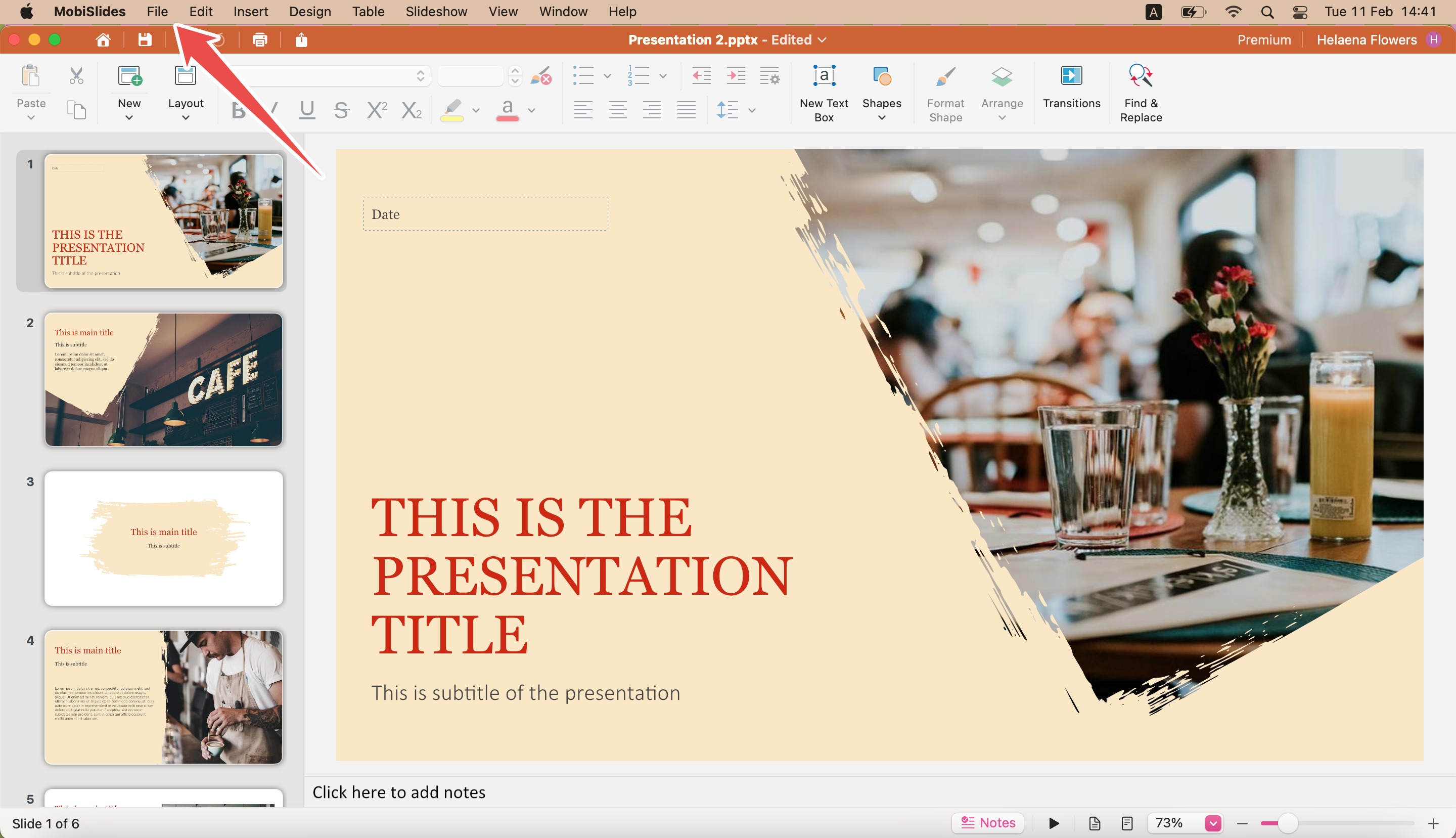Apply yellow highlight color
The image size is (1456, 838).
point(452,110)
